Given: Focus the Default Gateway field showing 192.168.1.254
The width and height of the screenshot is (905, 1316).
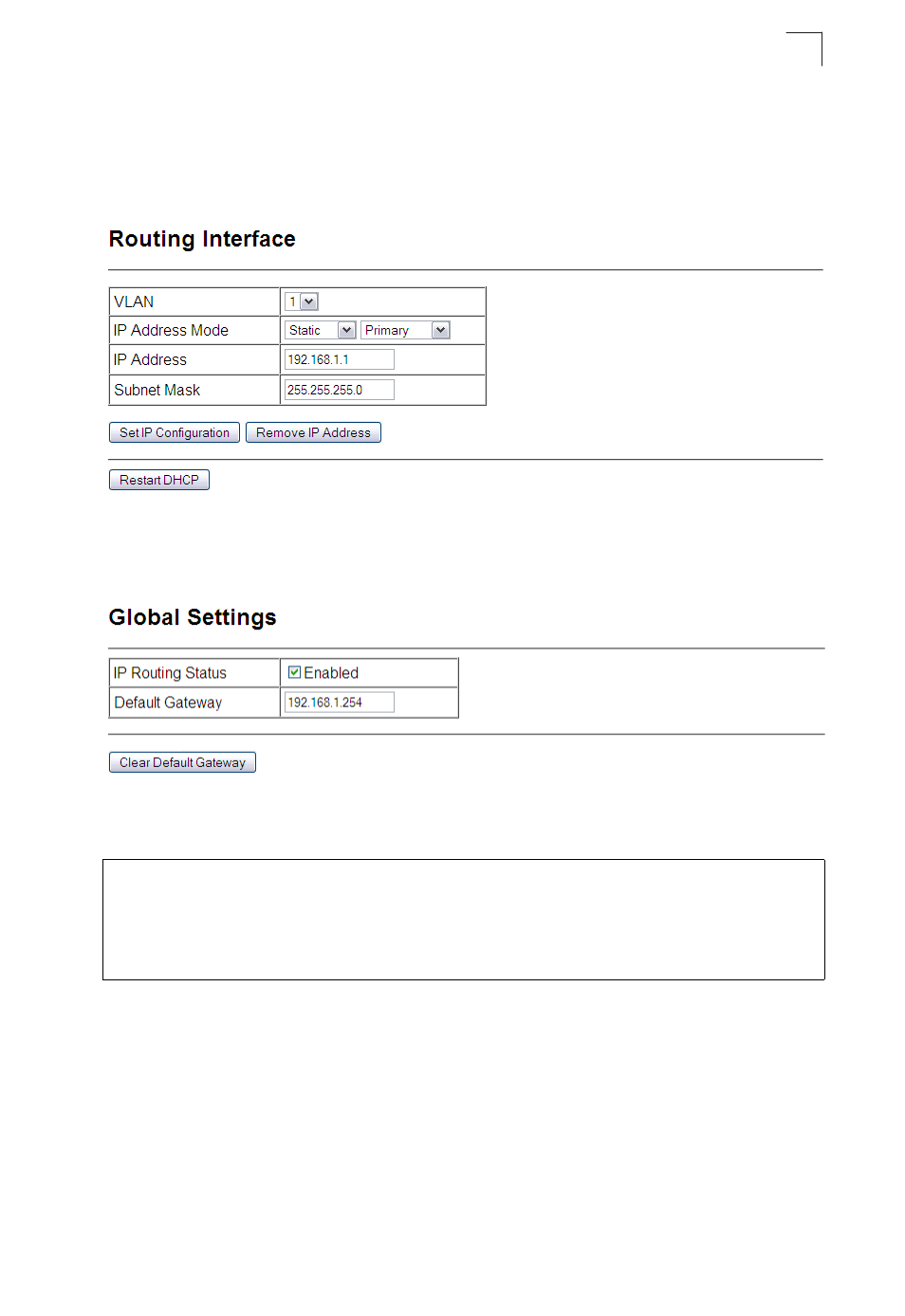Looking at the screenshot, I should 340,703.
